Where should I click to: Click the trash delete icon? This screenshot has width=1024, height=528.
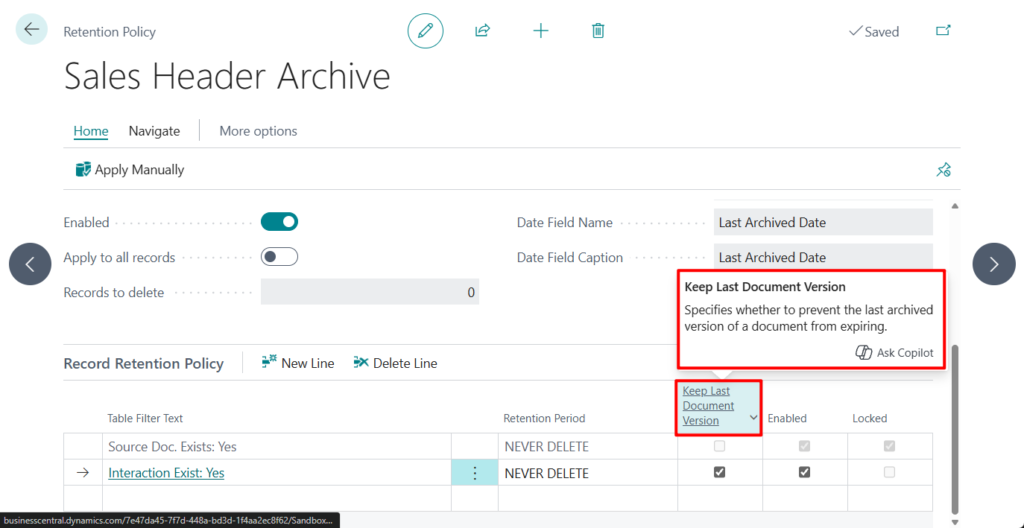[x=598, y=31]
